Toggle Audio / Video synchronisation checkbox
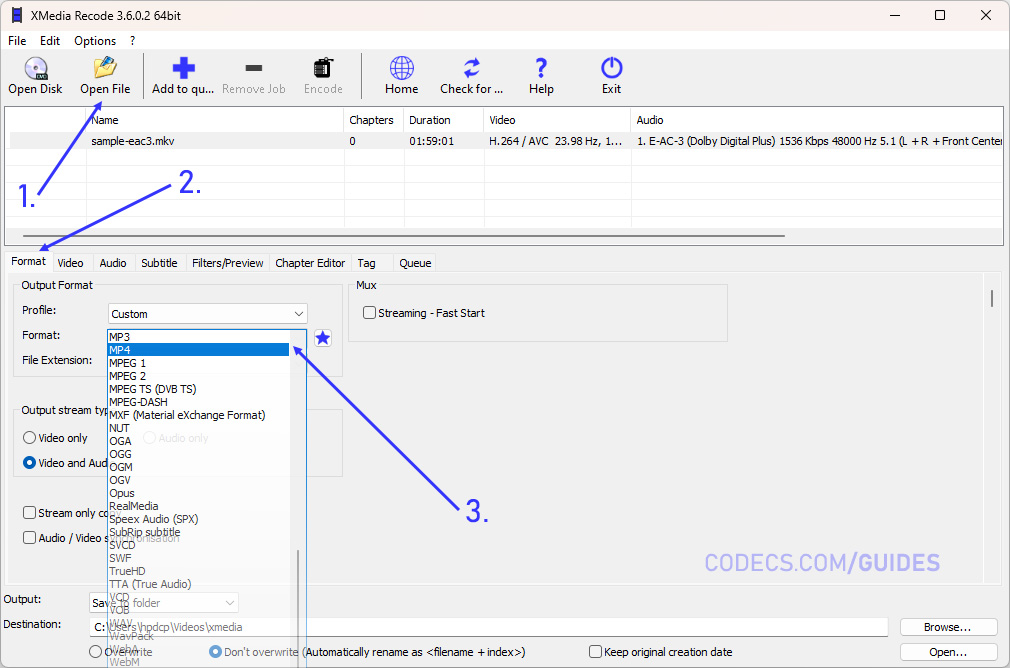The height and width of the screenshot is (668, 1010). (x=29, y=538)
